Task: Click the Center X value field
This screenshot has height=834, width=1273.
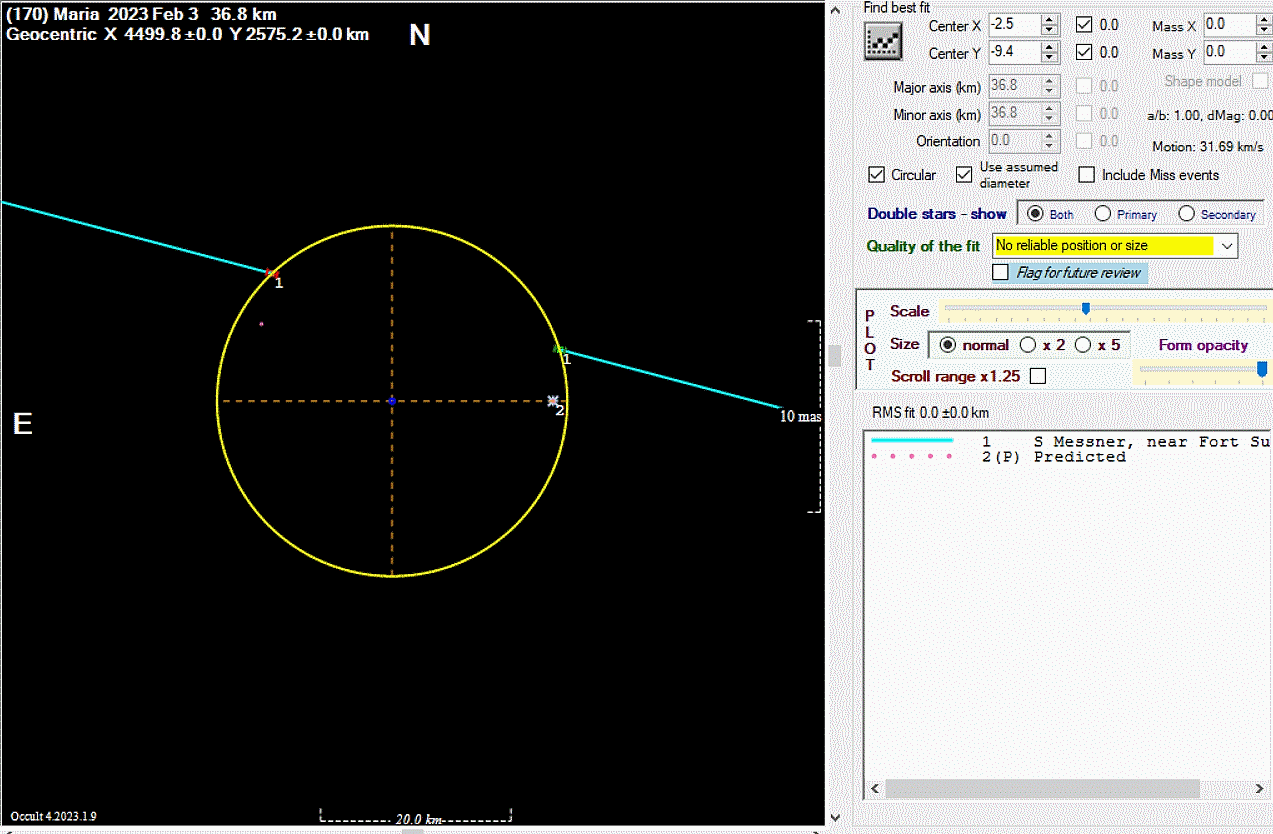Action: tap(1012, 25)
